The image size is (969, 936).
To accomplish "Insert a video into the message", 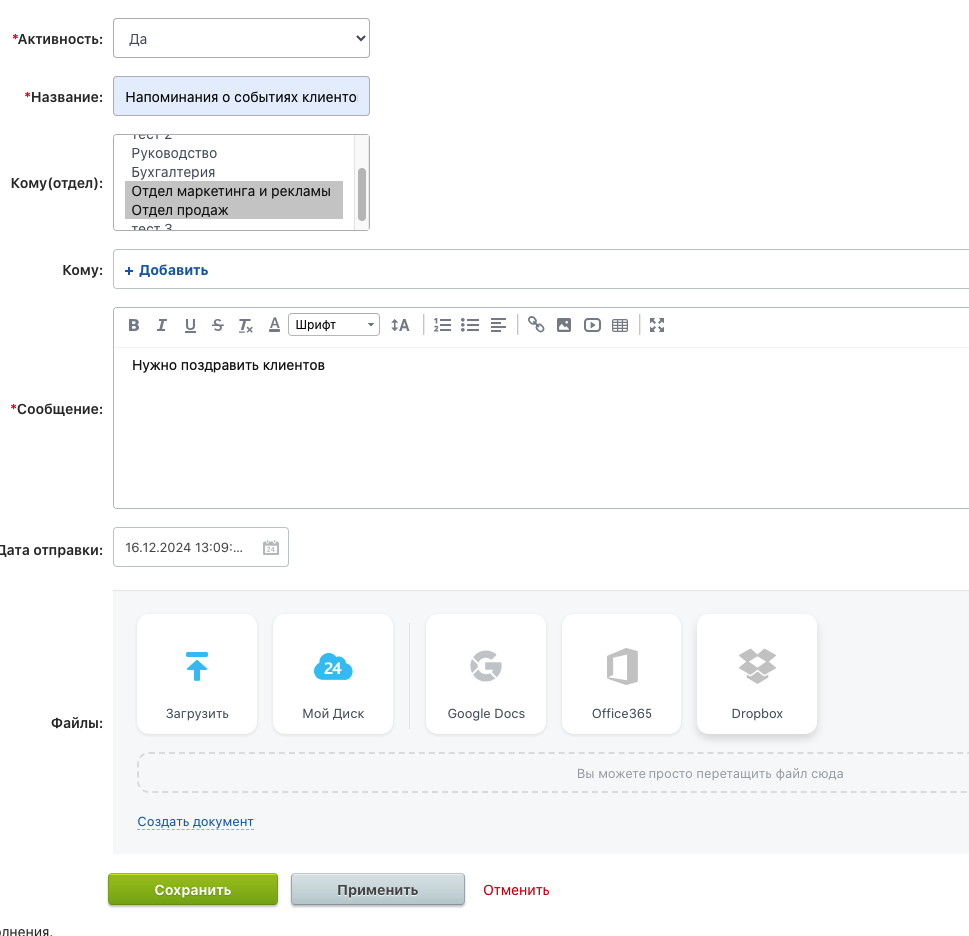I will 592,325.
